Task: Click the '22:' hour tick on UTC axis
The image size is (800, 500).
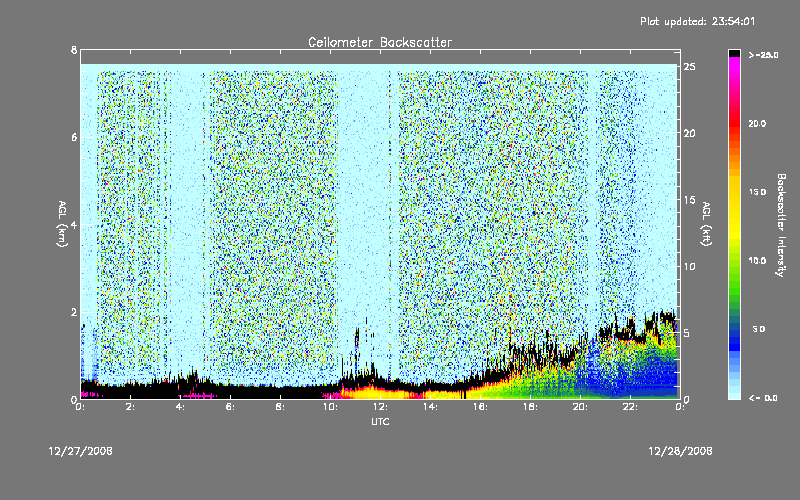Action: point(630,407)
